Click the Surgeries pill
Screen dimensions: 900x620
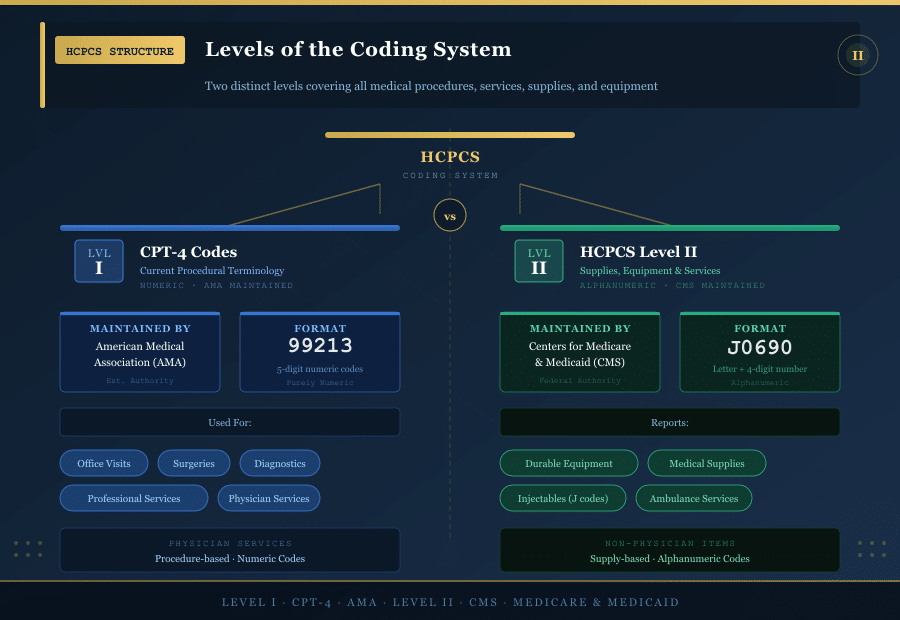[193, 463]
